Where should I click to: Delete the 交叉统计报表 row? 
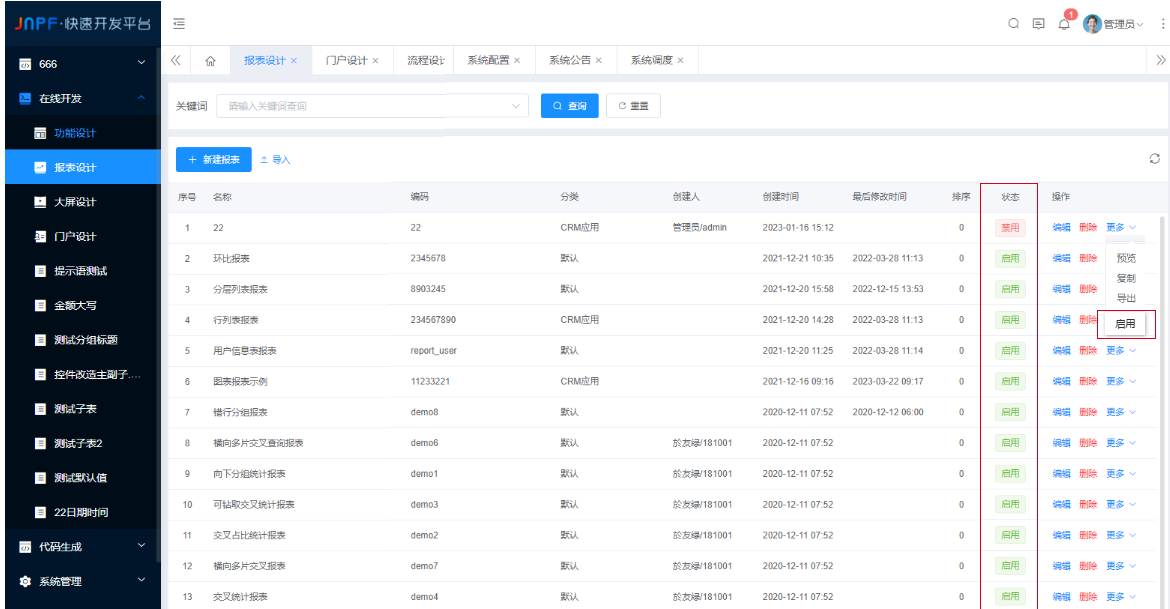pos(1088,597)
